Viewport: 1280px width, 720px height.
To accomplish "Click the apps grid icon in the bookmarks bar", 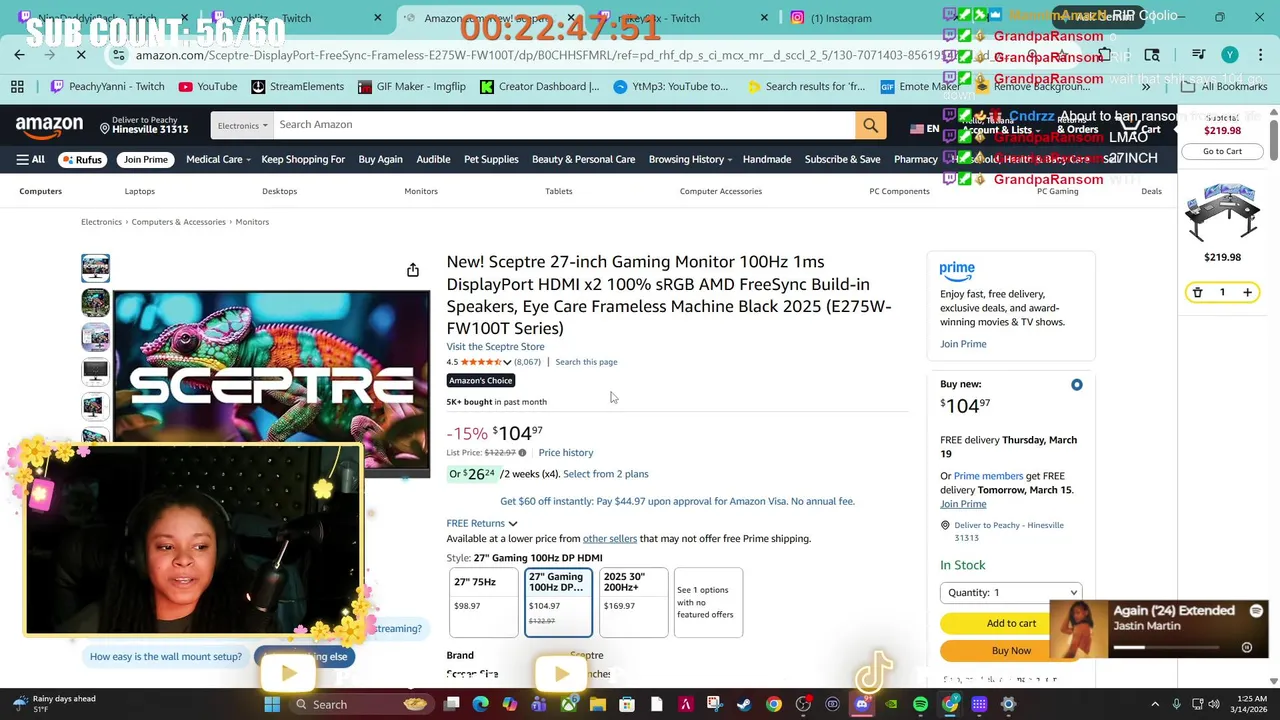I will point(17,86).
